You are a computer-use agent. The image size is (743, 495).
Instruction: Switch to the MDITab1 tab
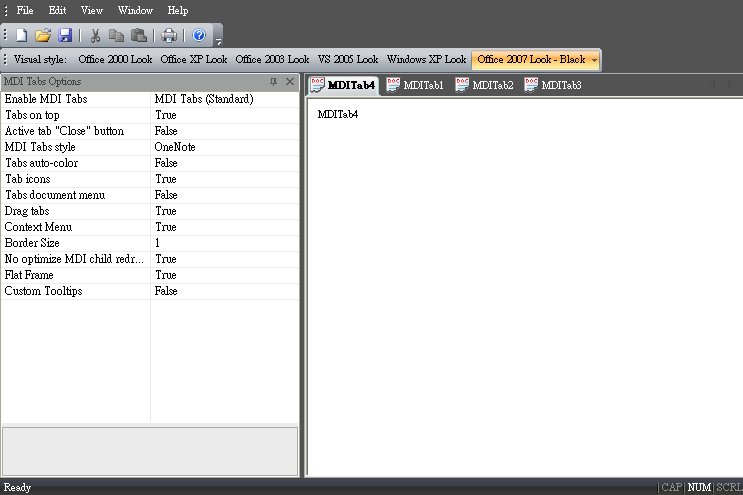tap(415, 85)
